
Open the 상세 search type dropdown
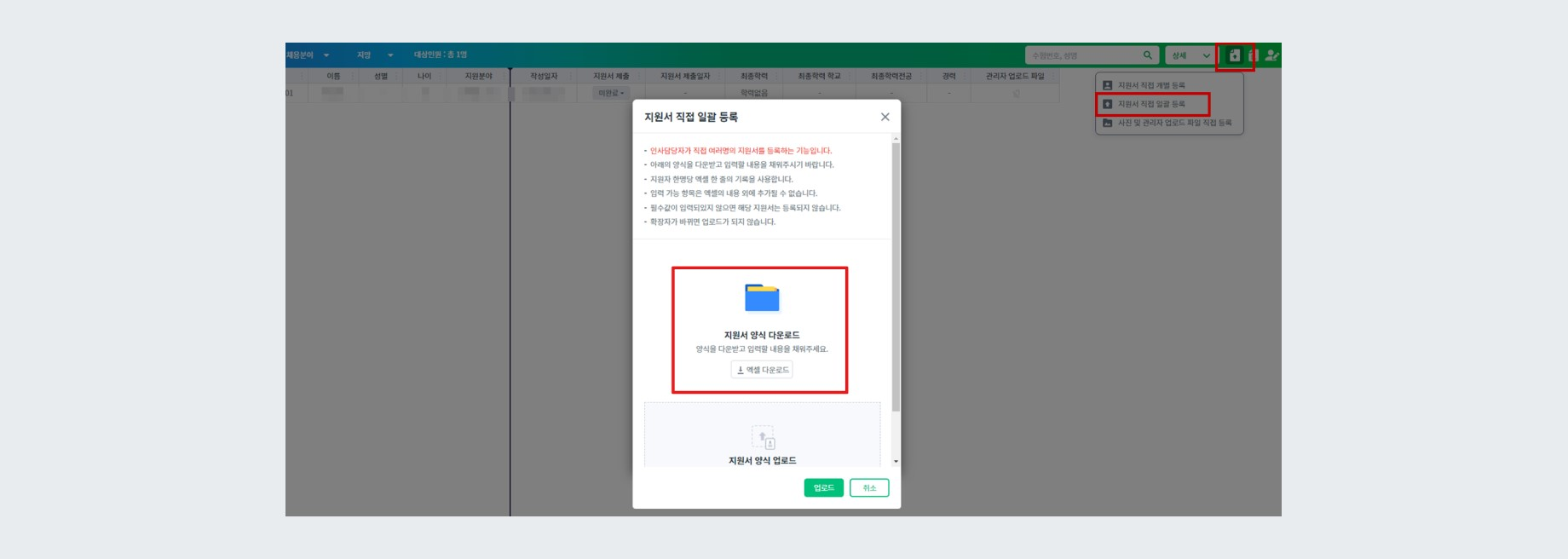[x=1190, y=55]
